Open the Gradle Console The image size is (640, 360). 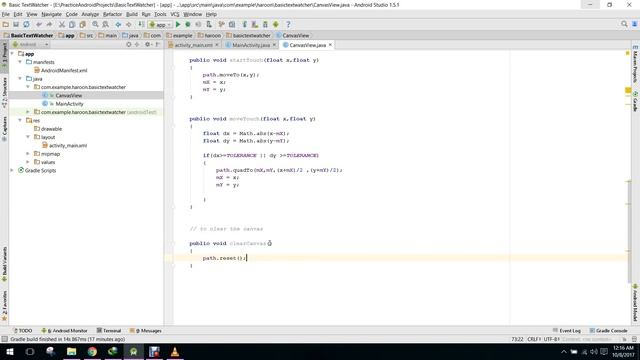click(608, 331)
